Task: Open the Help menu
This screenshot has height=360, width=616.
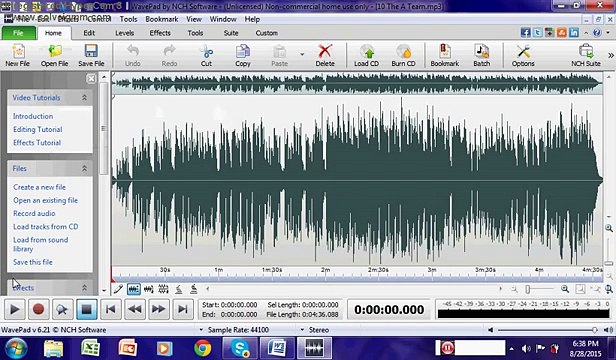Action: [252, 19]
